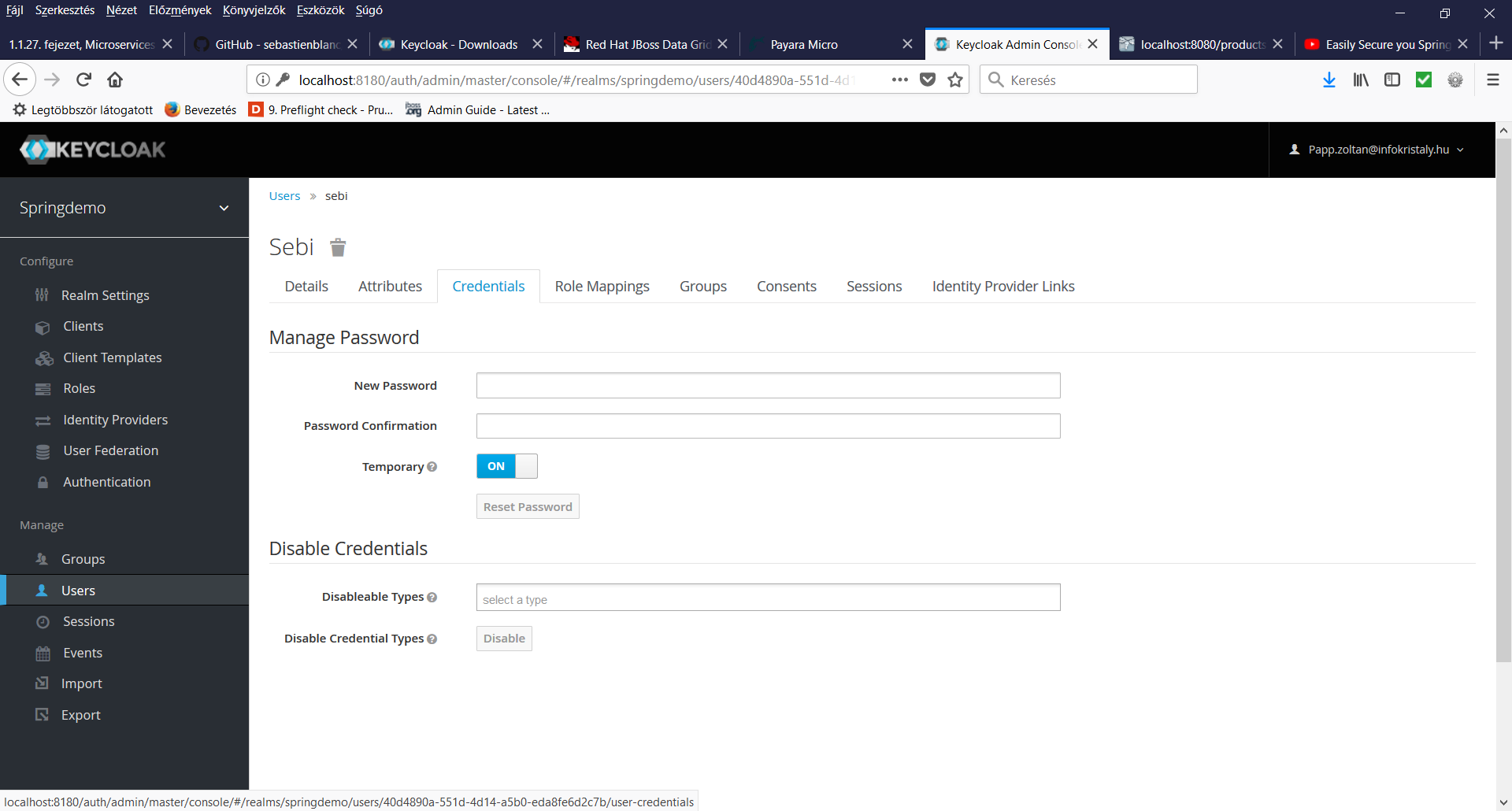Click the Keycloak logo
1512x811 pixels.
(93, 150)
